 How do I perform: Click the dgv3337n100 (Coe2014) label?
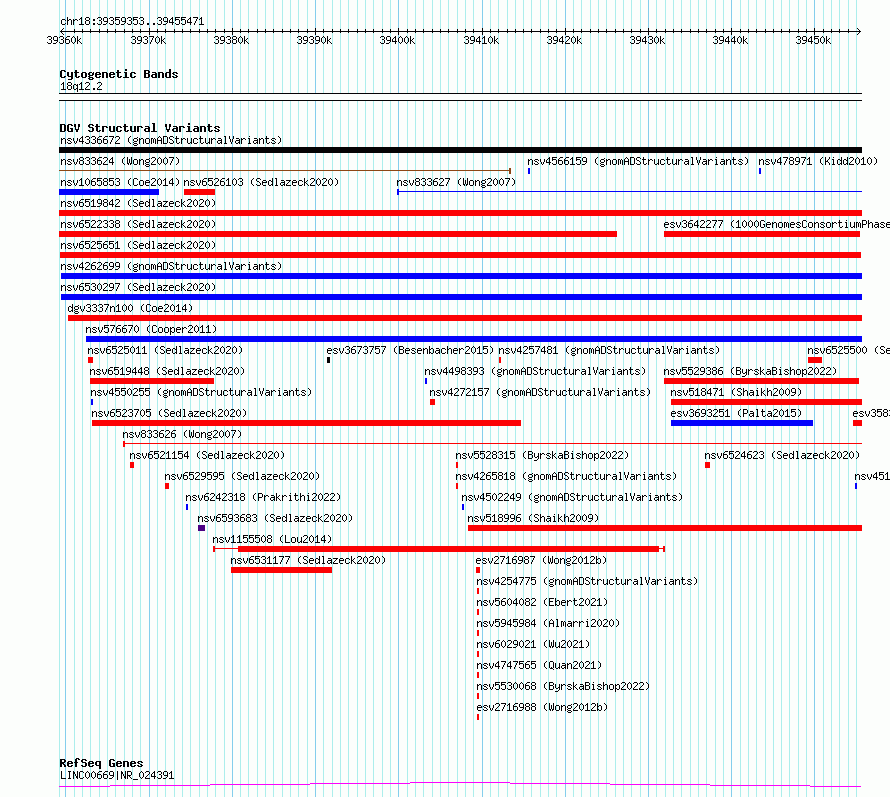point(130,308)
